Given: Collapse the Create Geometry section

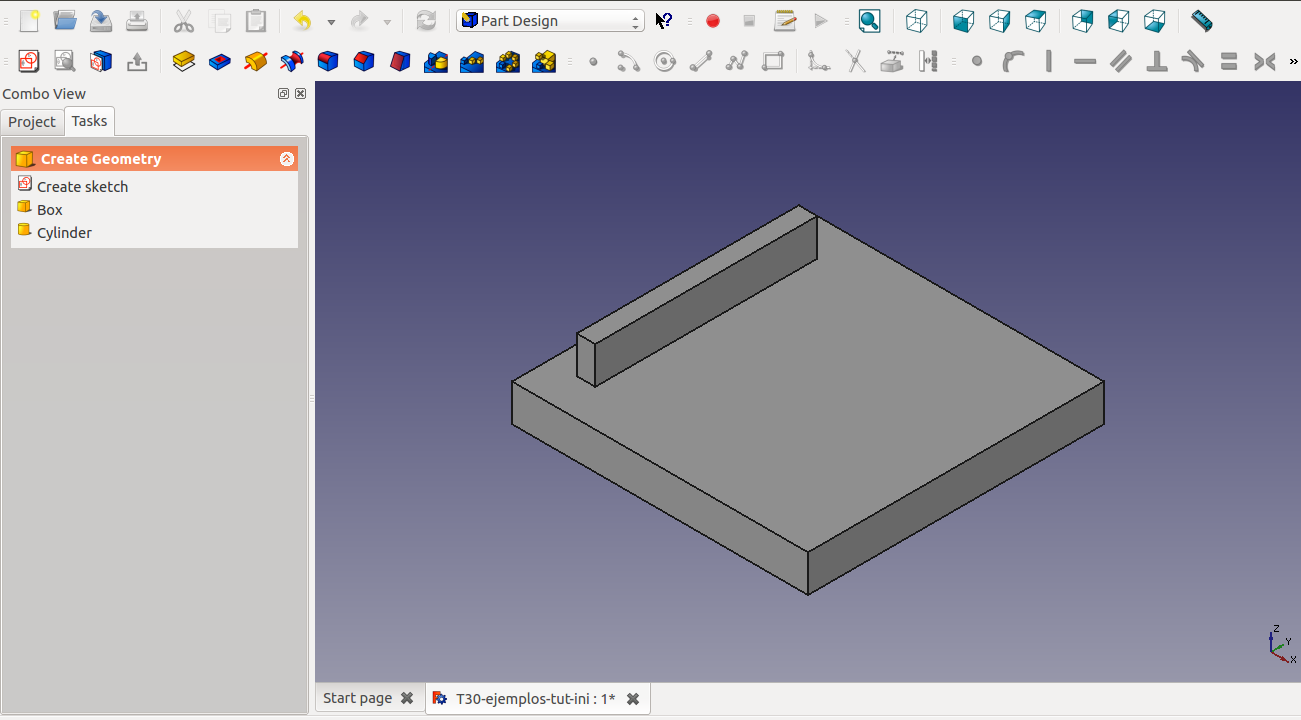Looking at the screenshot, I should coord(287,159).
